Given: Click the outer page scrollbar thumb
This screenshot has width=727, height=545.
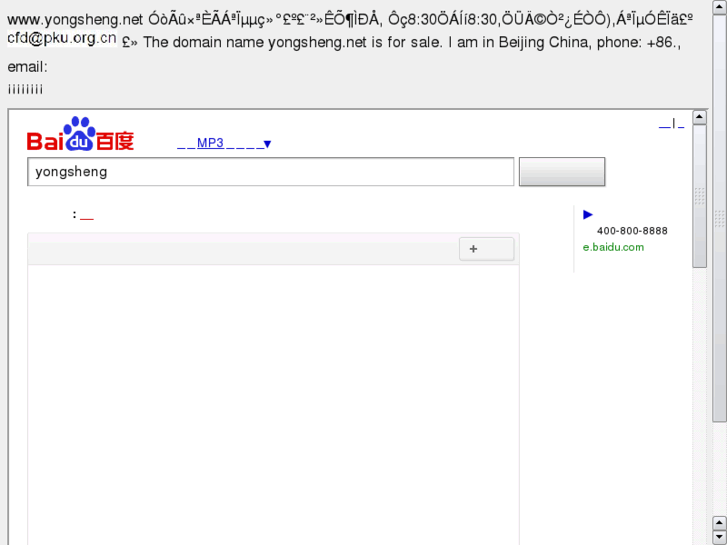Looking at the screenshot, I should (x=719, y=218).
